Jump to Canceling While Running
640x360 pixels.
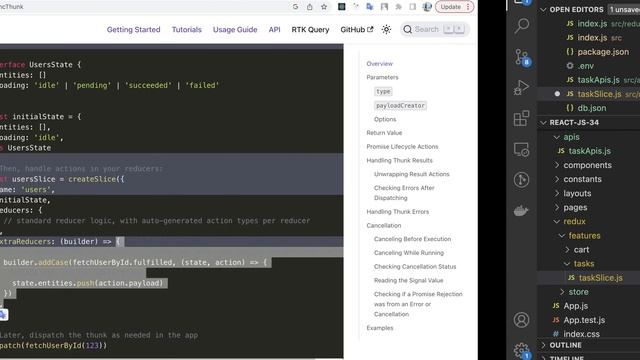point(409,253)
